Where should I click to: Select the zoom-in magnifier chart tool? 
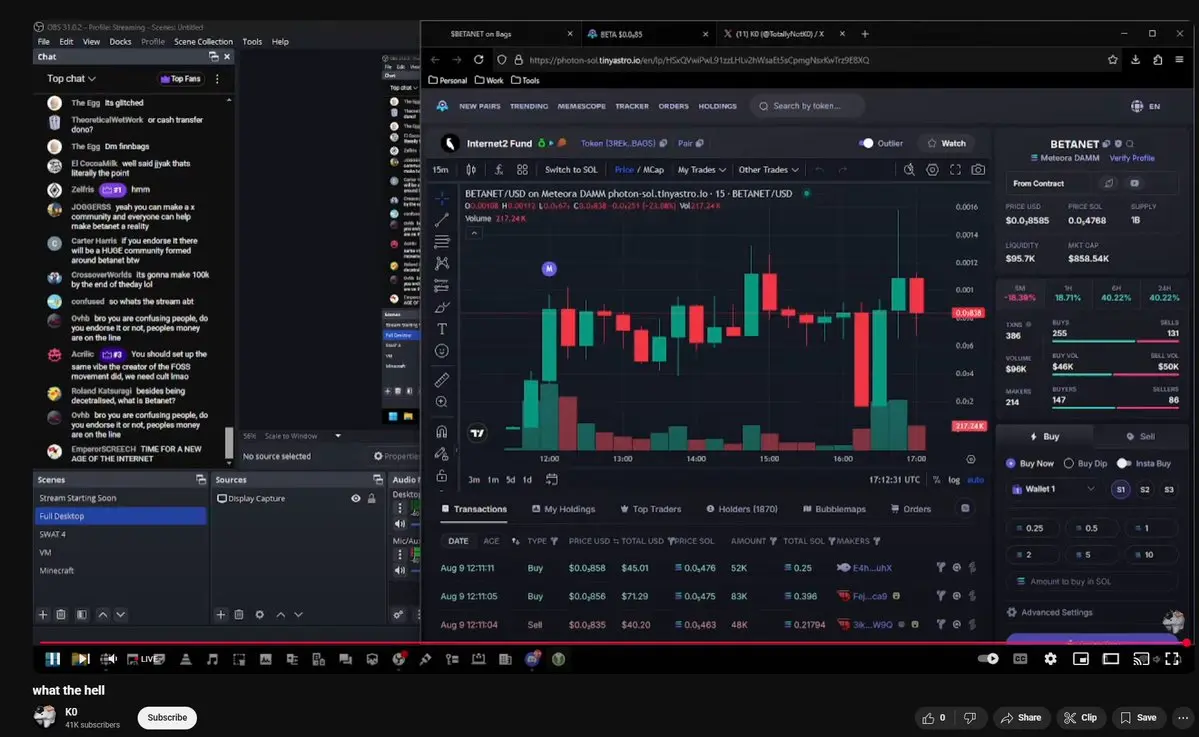(x=441, y=401)
